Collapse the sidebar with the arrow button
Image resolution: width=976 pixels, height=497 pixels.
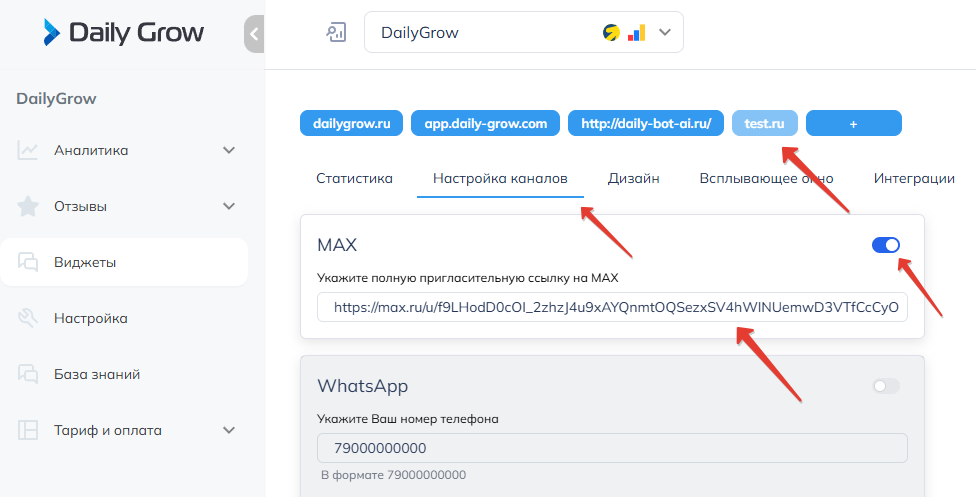254,34
